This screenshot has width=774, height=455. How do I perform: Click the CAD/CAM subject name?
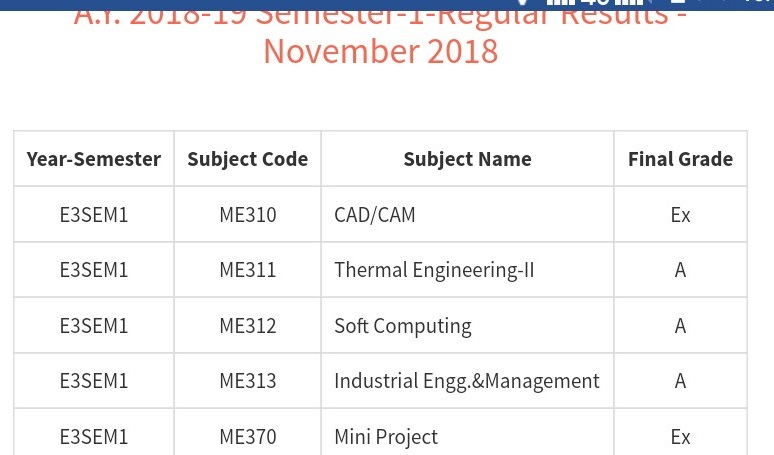point(375,215)
